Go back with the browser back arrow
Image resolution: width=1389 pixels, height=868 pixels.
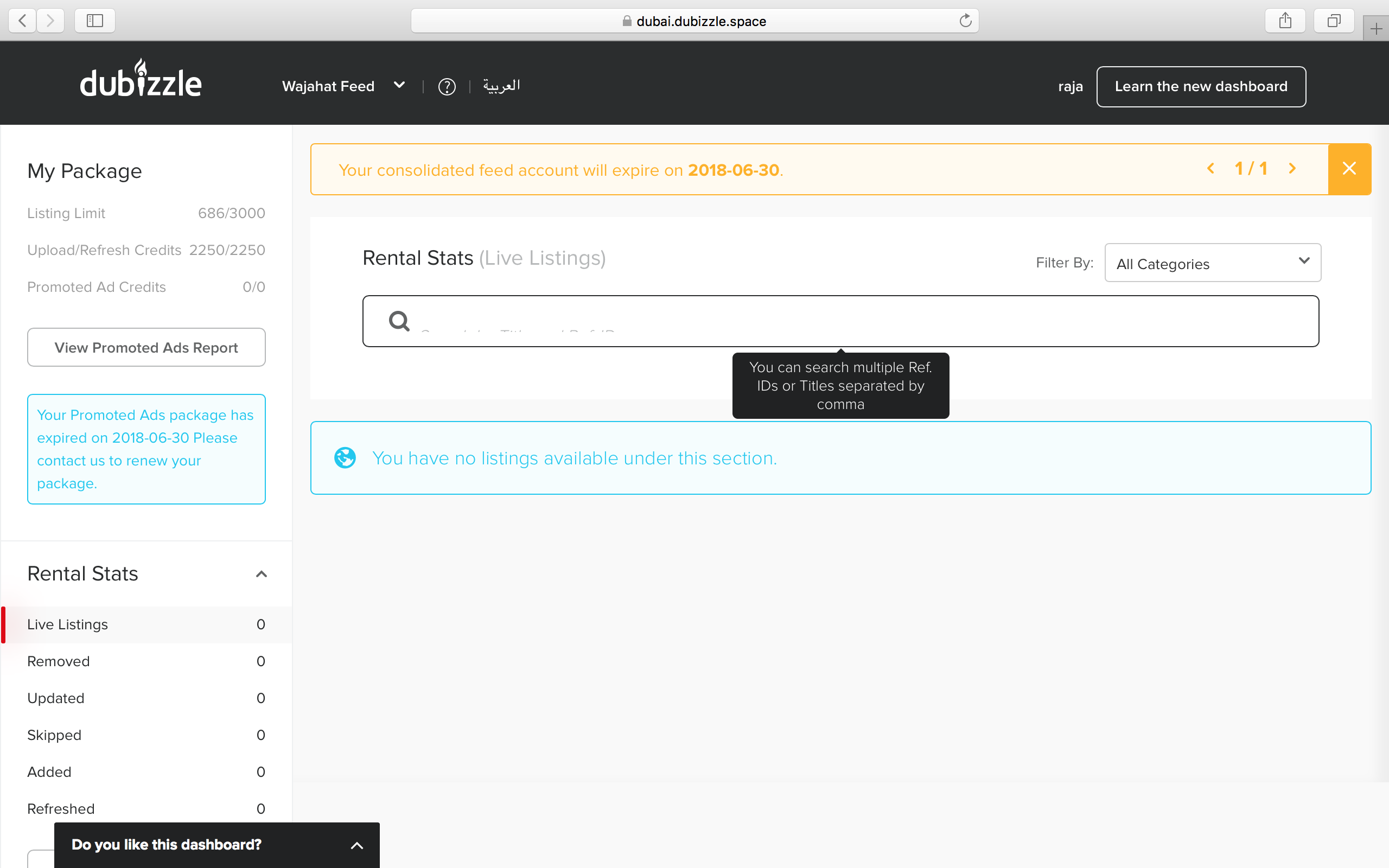coord(22,21)
